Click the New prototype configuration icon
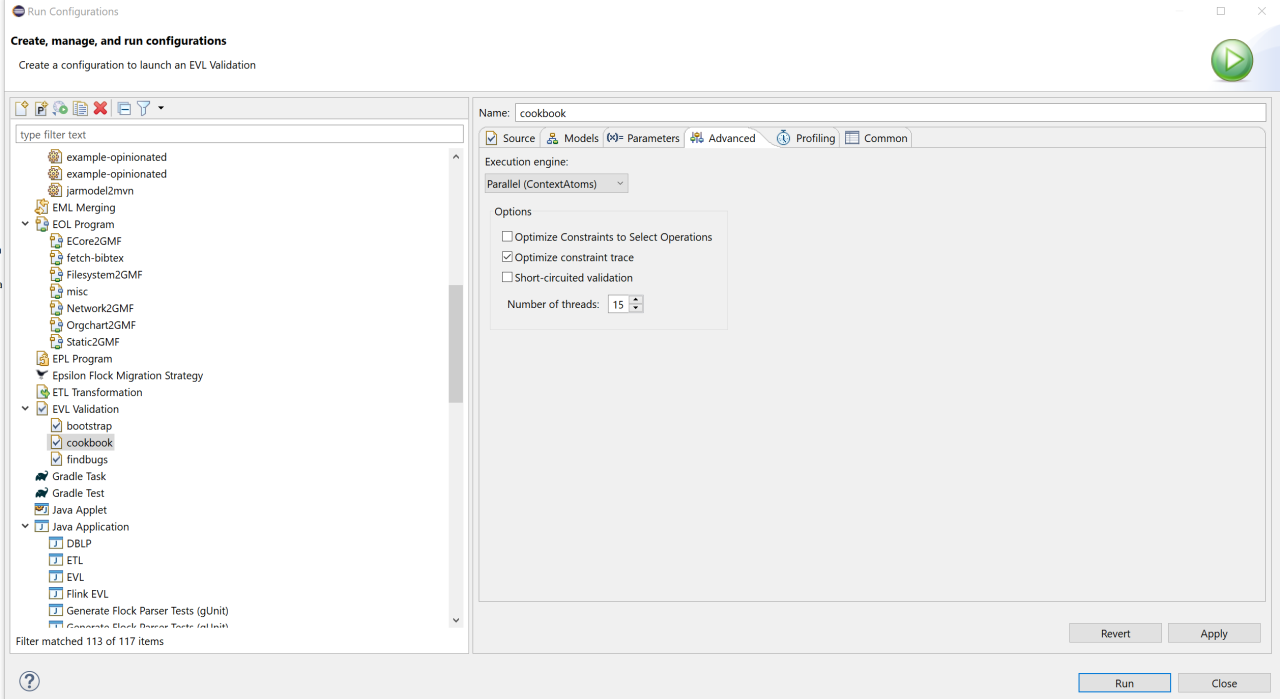The height and width of the screenshot is (699, 1280). click(41, 108)
